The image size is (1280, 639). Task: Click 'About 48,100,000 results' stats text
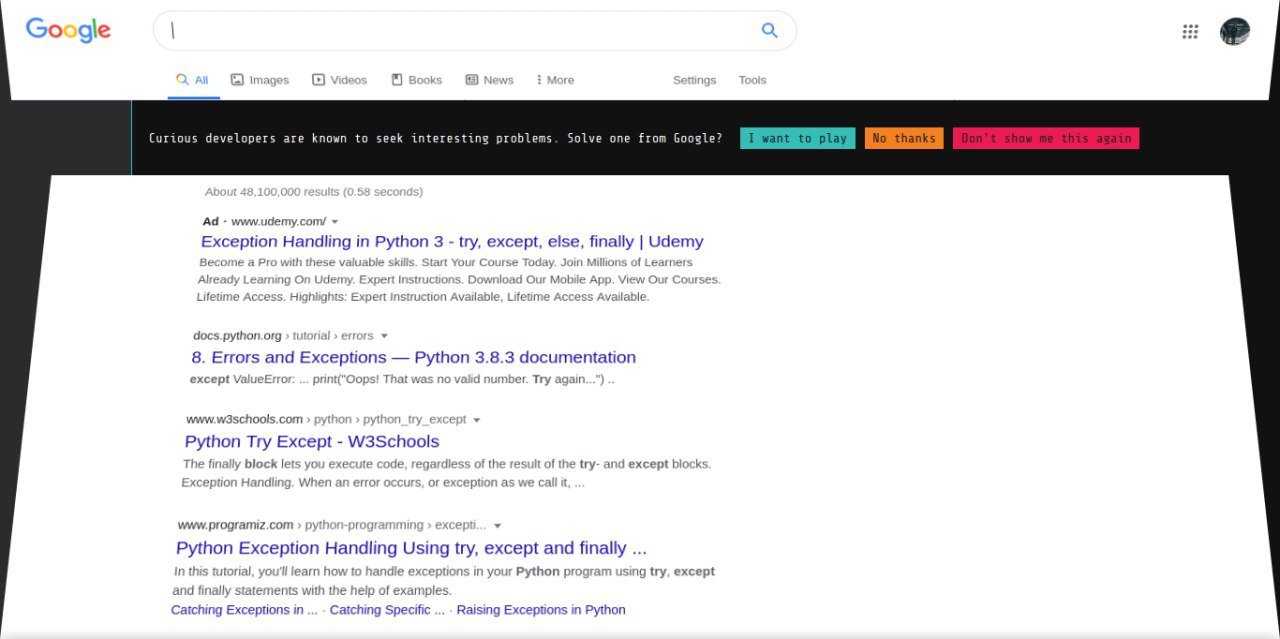click(x=314, y=191)
